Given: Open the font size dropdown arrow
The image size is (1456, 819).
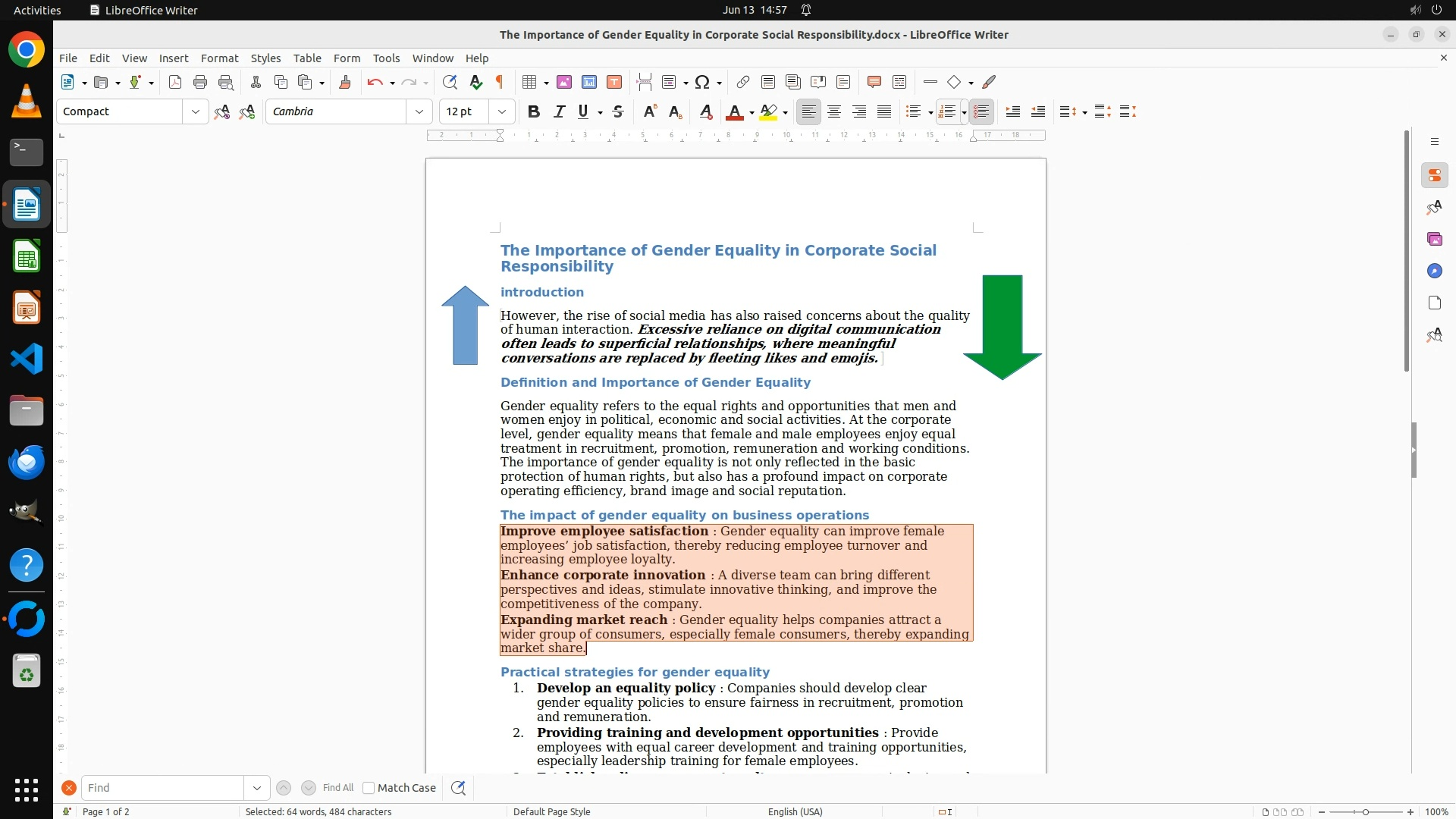Looking at the screenshot, I should click(x=502, y=111).
